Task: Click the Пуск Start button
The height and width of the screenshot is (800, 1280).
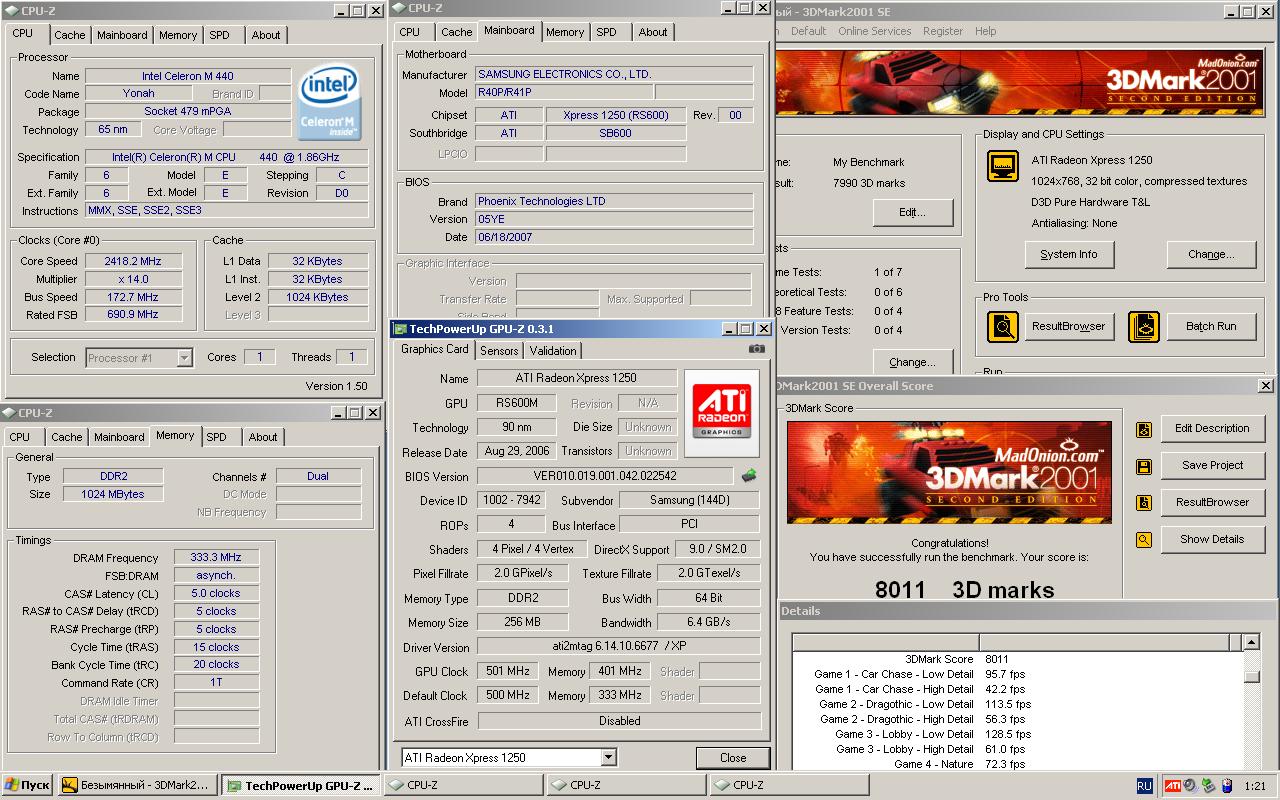Action: pyautogui.click(x=28, y=786)
